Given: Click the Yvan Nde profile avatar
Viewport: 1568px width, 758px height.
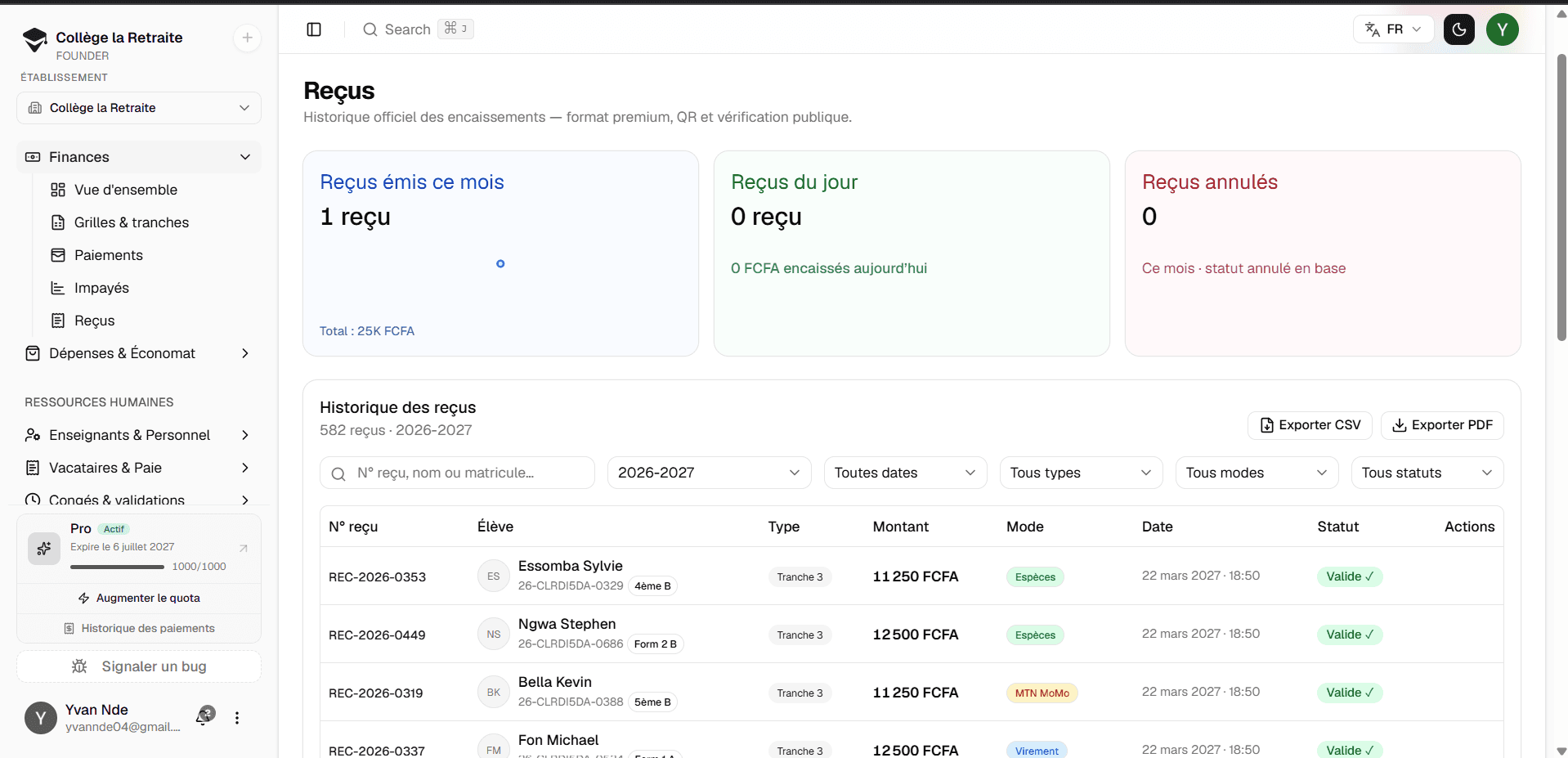Looking at the screenshot, I should pyautogui.click(x=41, y=718).
